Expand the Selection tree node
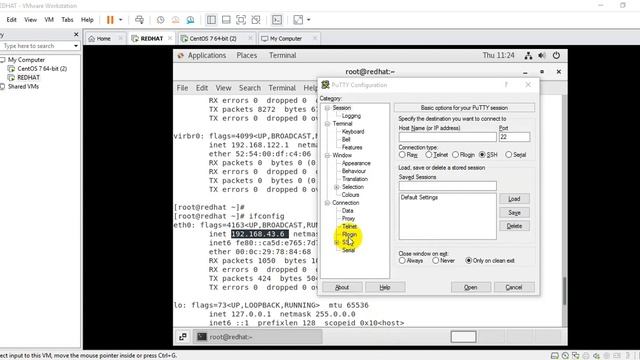The width and height of the screenshot is (640, 360). click(x=337, y=187)
